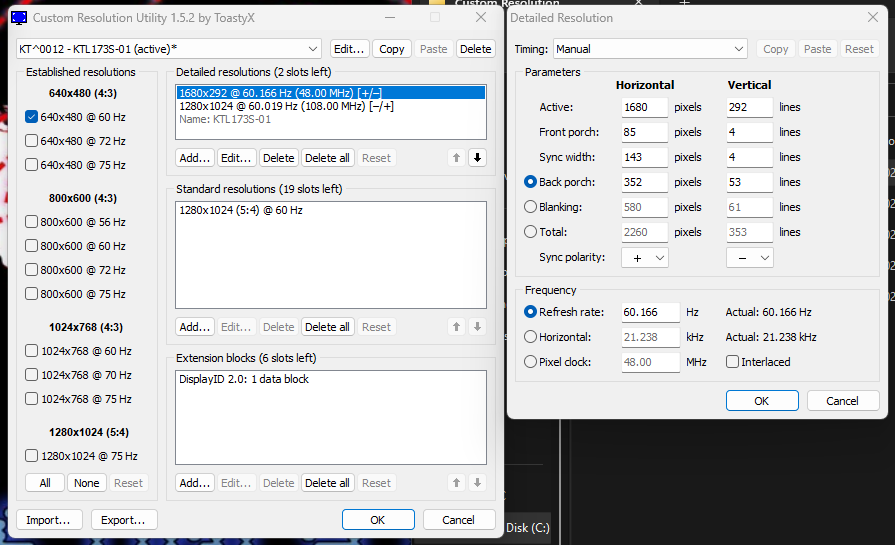Screen dimensions: 895x545
Task: Expand the Timing dropdown
Action: click(x=651, y=49)
